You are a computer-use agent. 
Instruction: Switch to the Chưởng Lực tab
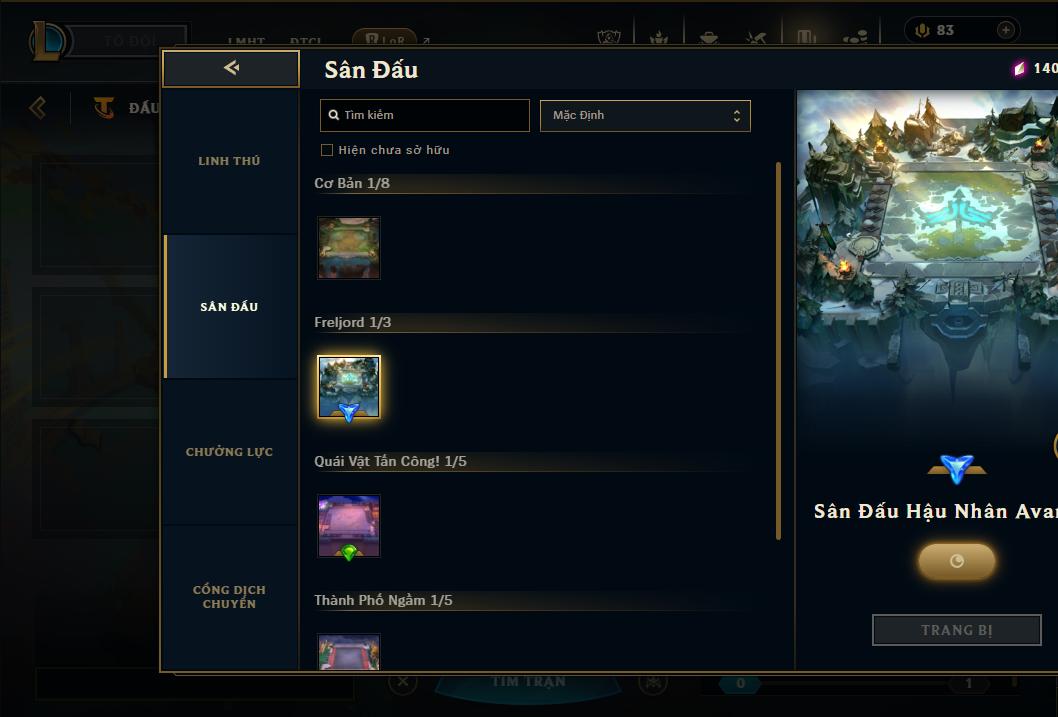229,452
